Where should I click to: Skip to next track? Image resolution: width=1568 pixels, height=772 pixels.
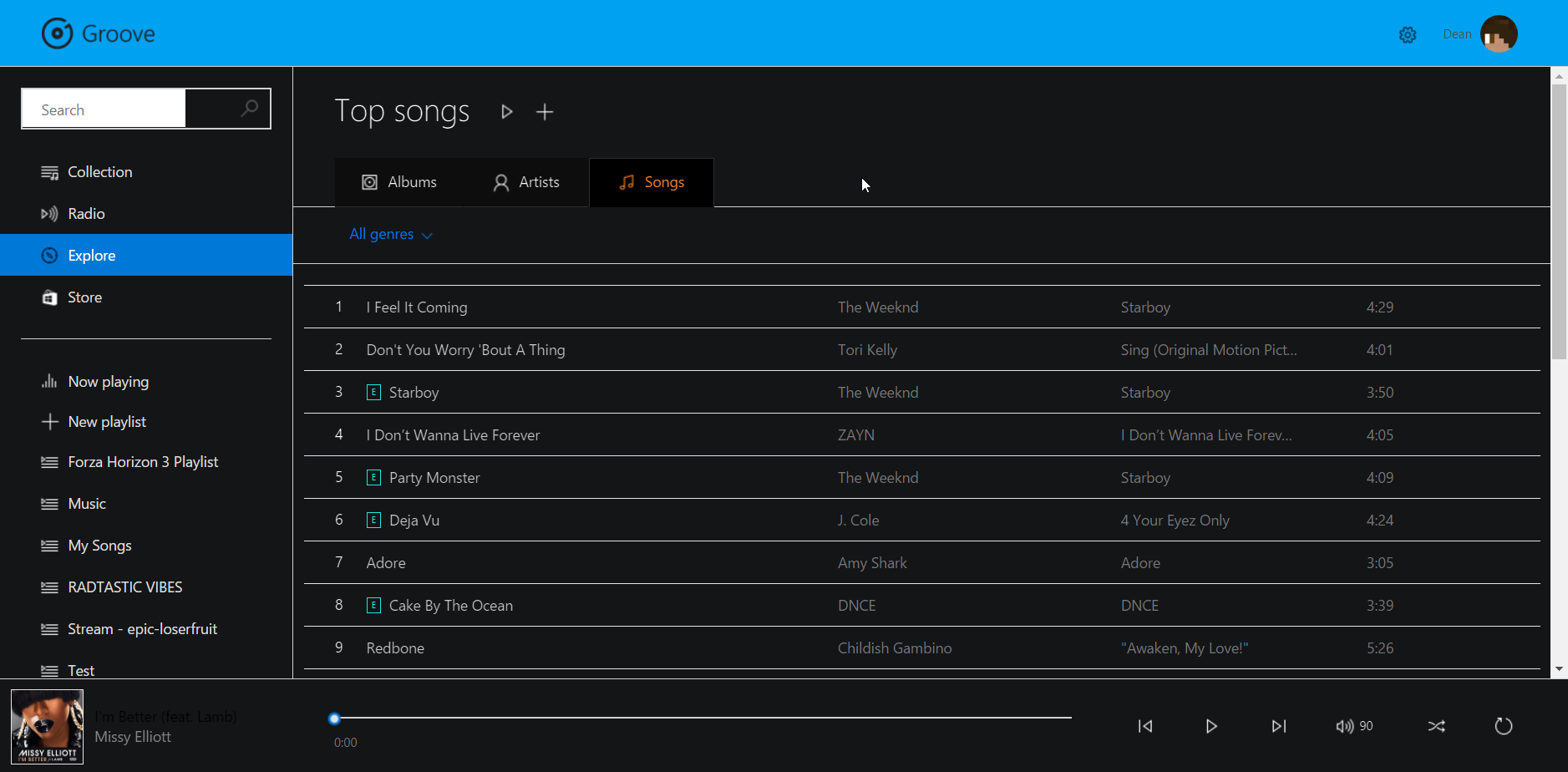[x=1279, y=726]
